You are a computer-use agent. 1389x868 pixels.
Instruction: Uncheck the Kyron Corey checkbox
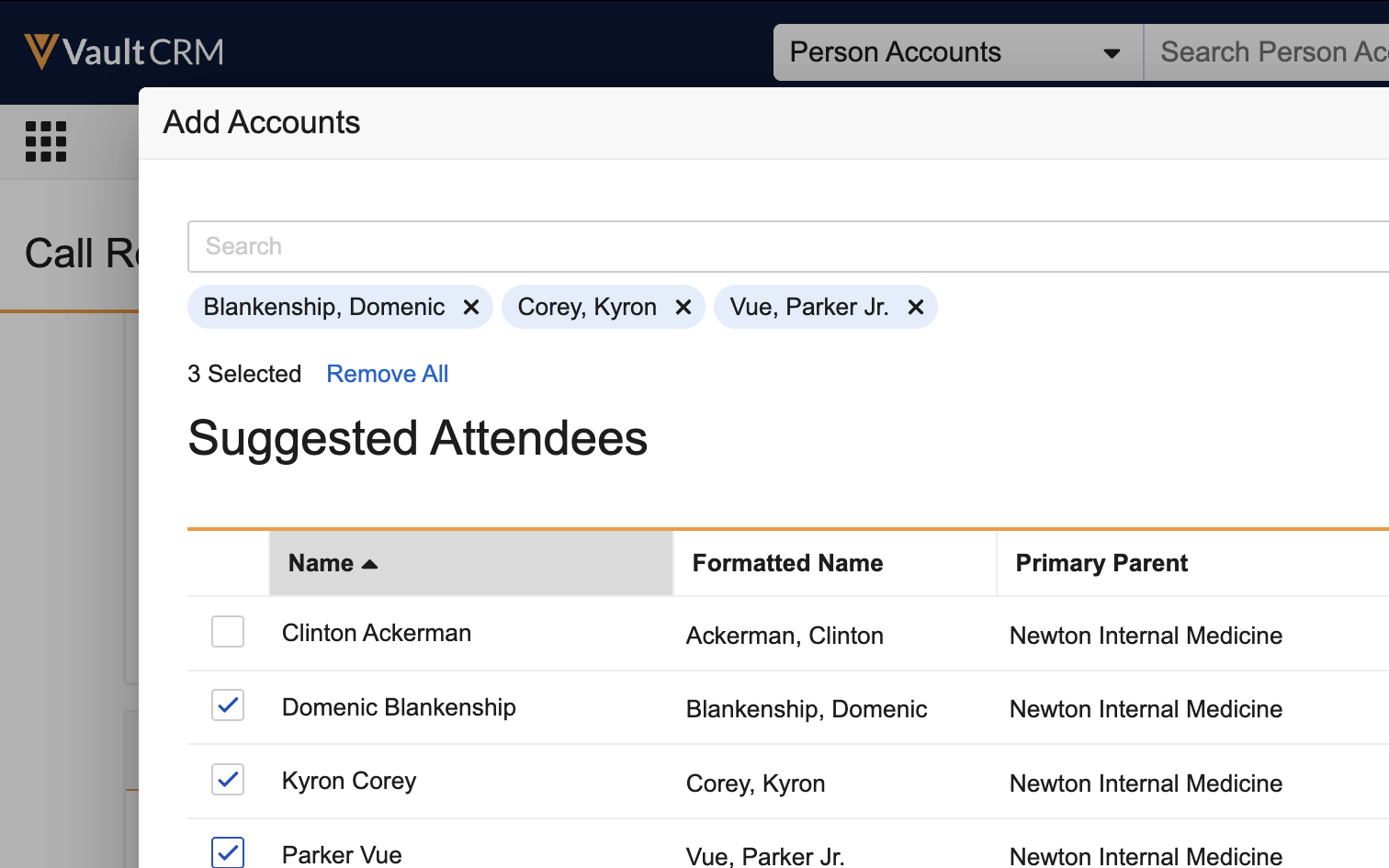coord(228,780)
